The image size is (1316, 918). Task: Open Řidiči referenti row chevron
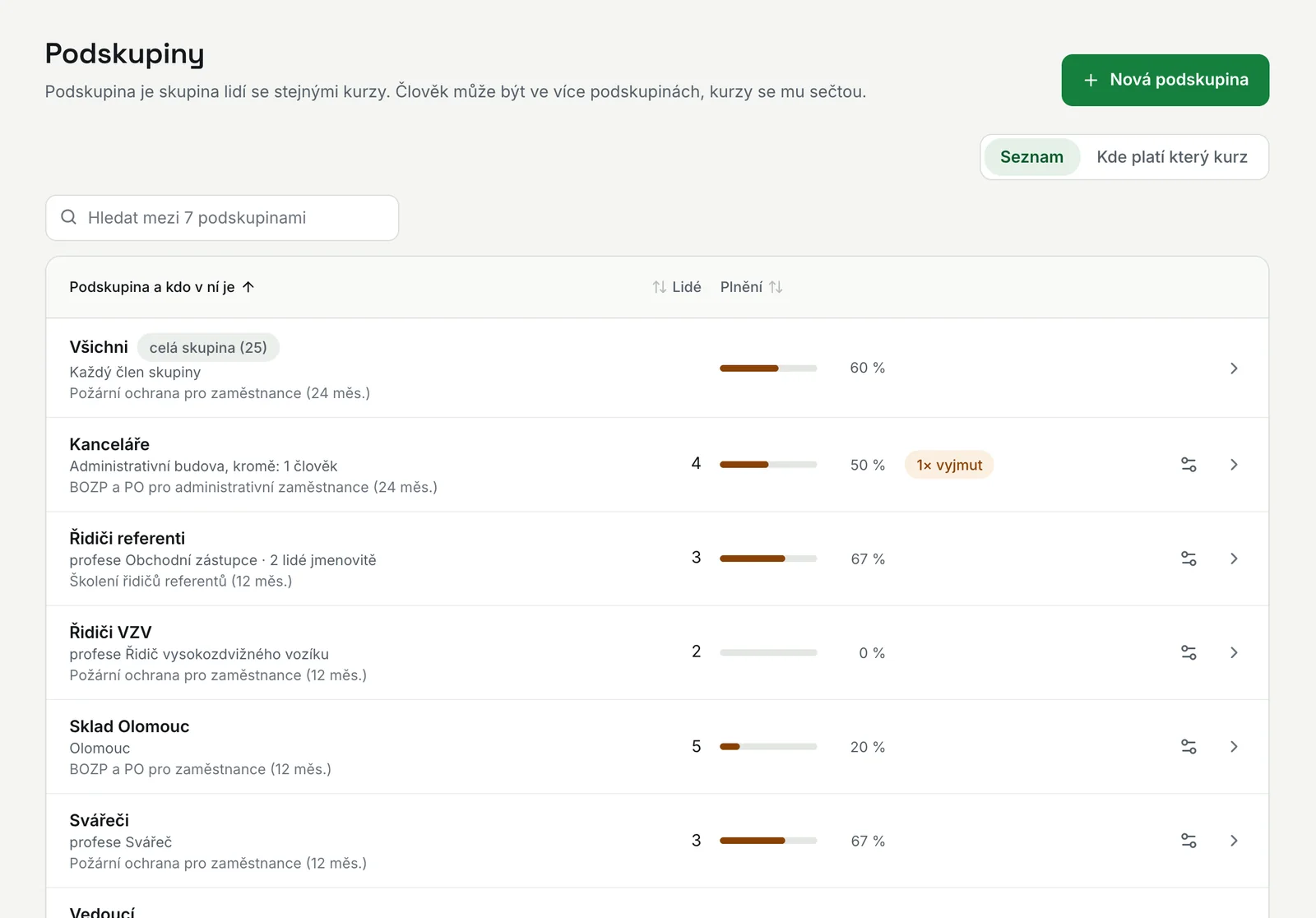pyautogui.click(x=1234, y=559)
